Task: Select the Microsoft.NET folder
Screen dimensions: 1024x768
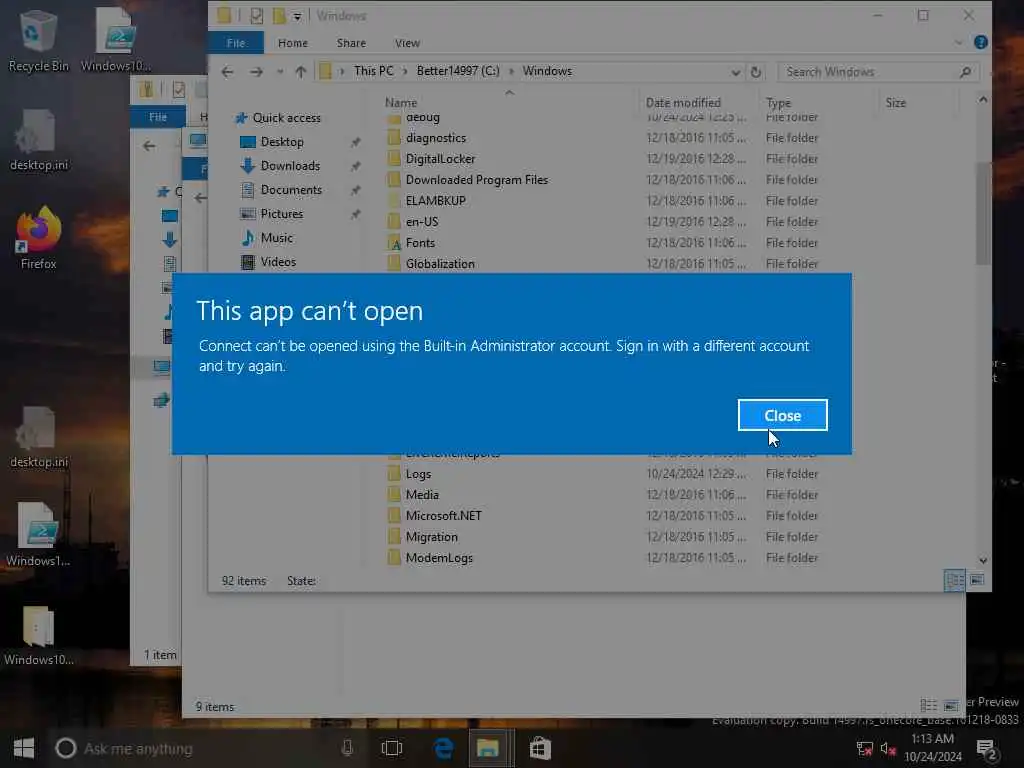Action: coord(443,515)
